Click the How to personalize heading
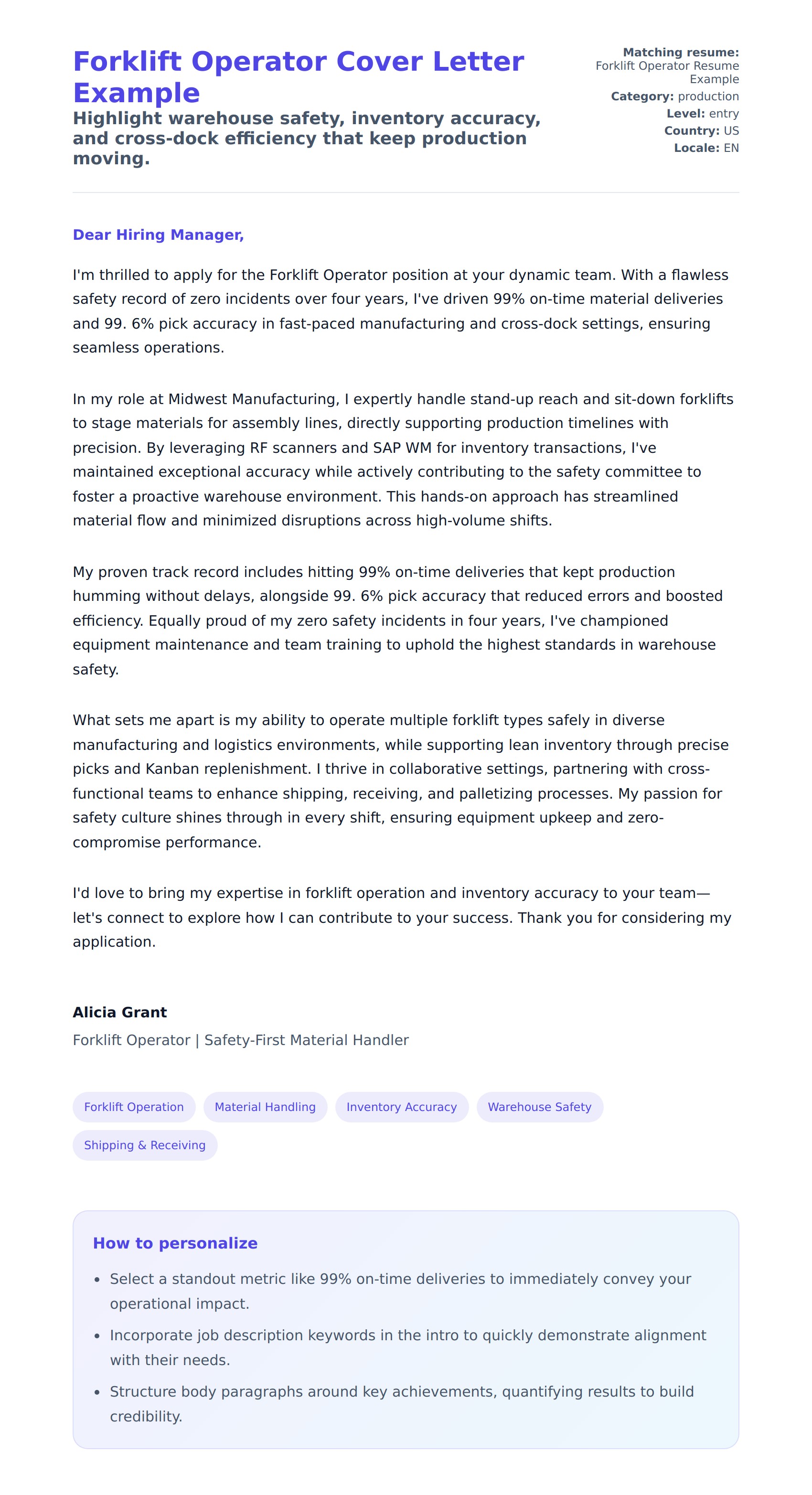Viewport: 812px width, 1495px height. tap(175, 1243)
